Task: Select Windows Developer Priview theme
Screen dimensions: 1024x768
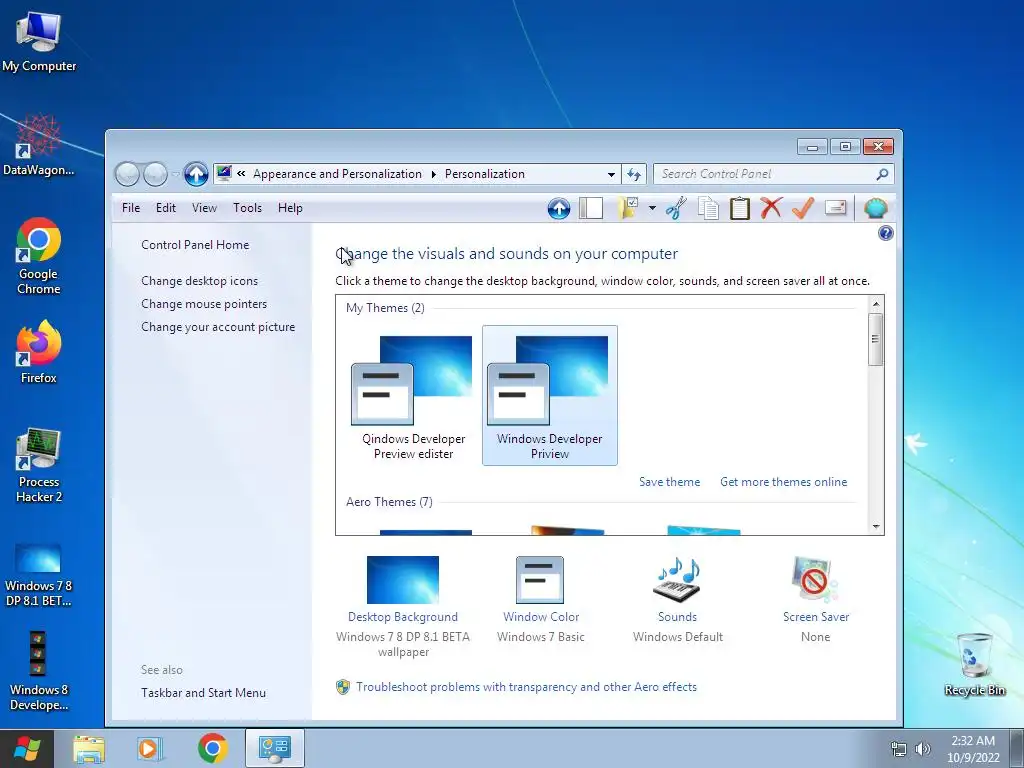Action: coord(549,396)
